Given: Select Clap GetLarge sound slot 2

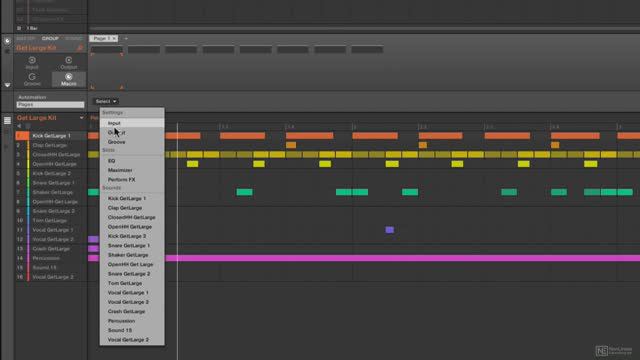Looking at the screenshot, I should (x=49, y=145).
